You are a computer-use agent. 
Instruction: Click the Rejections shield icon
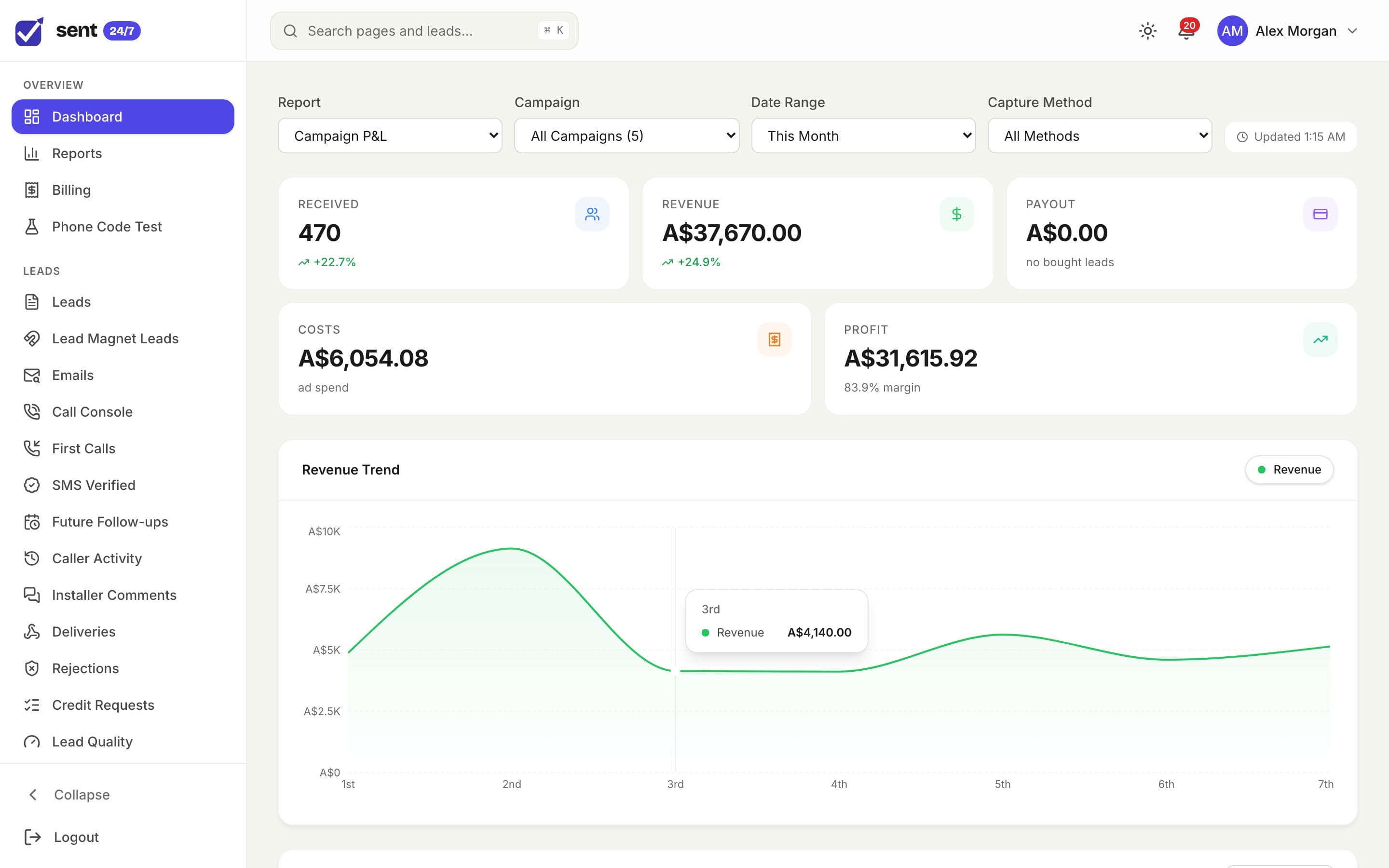31,668
